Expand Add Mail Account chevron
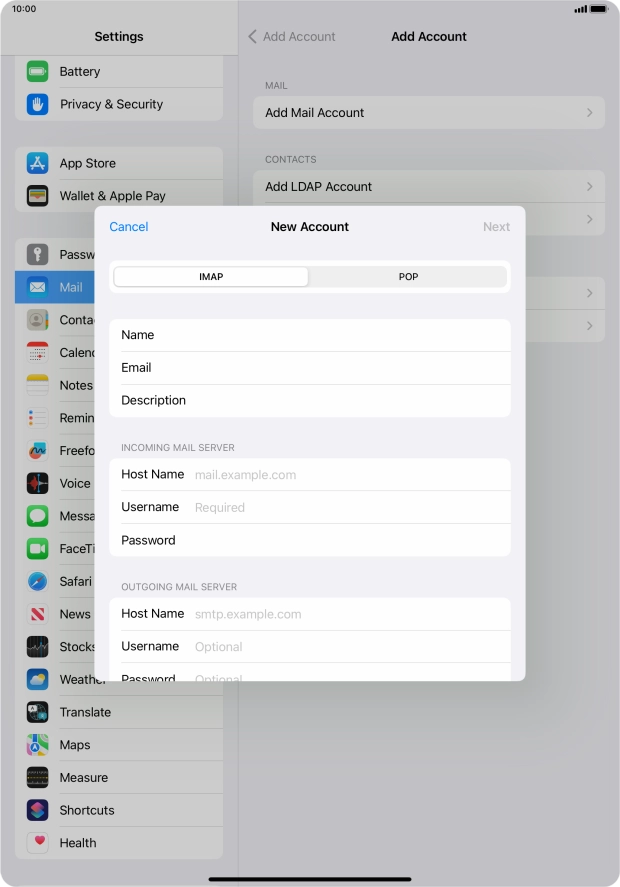 (589, 113)
